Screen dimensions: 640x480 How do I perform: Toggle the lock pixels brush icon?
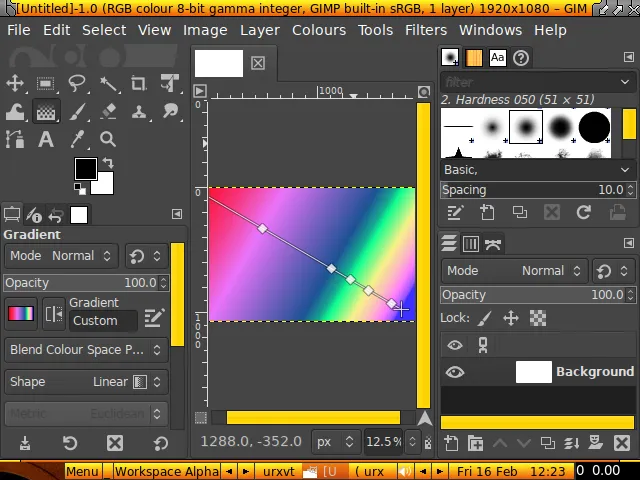(484, 318)
